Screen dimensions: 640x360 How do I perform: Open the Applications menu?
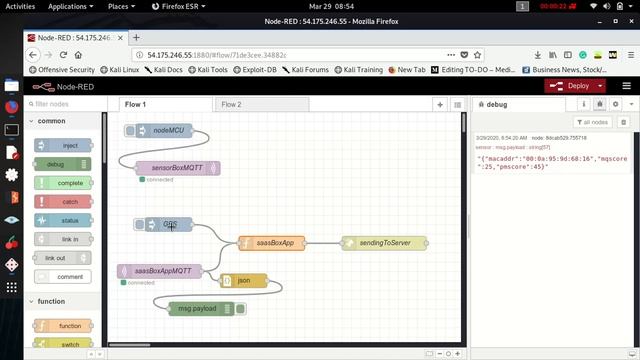point(71,6)
